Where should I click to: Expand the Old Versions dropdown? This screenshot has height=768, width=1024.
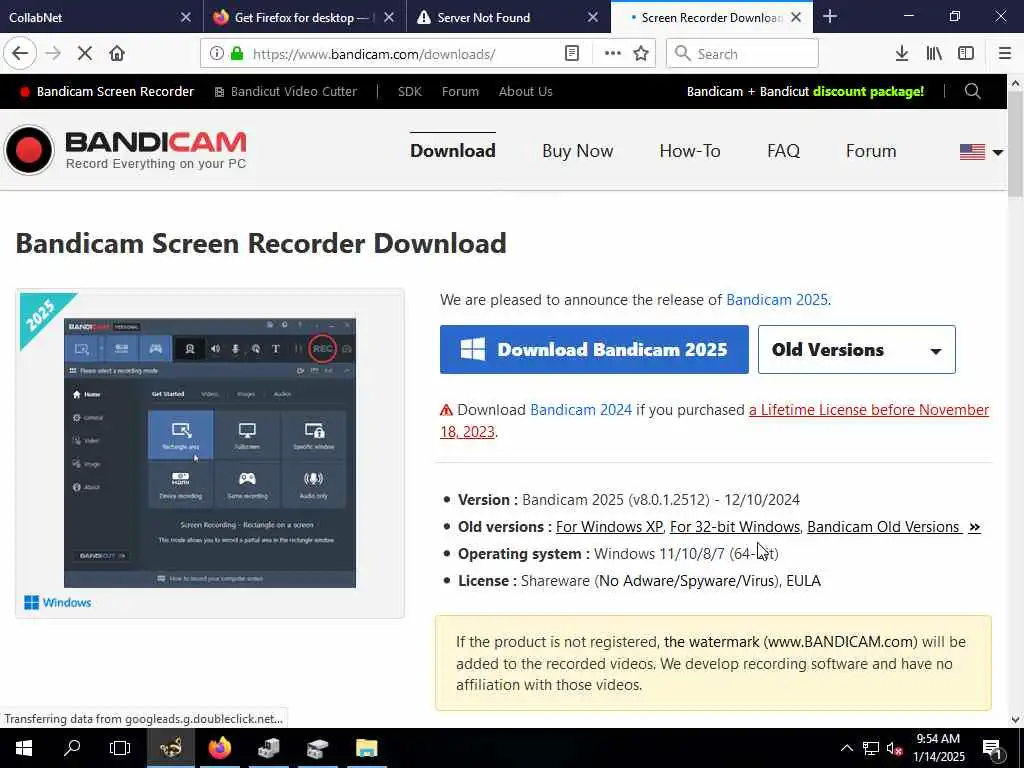point(856,349)
